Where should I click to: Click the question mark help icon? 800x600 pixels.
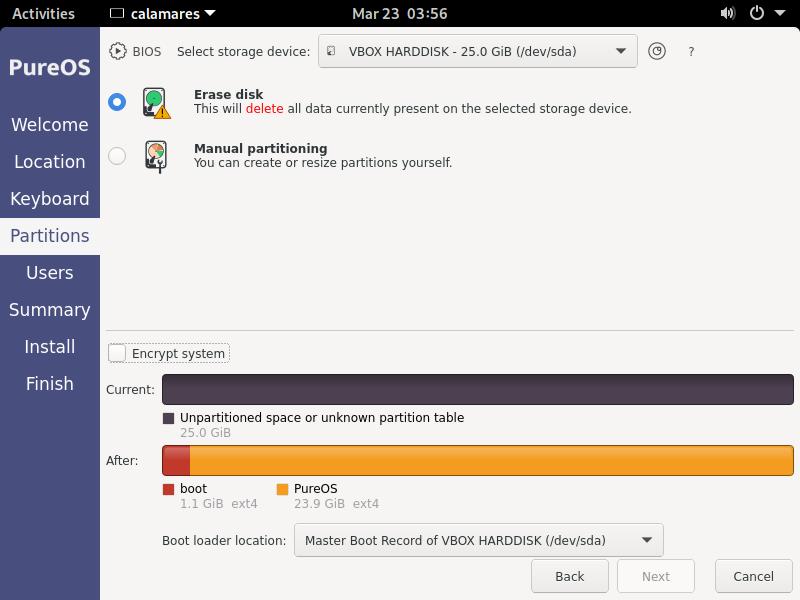coord(691,51)
